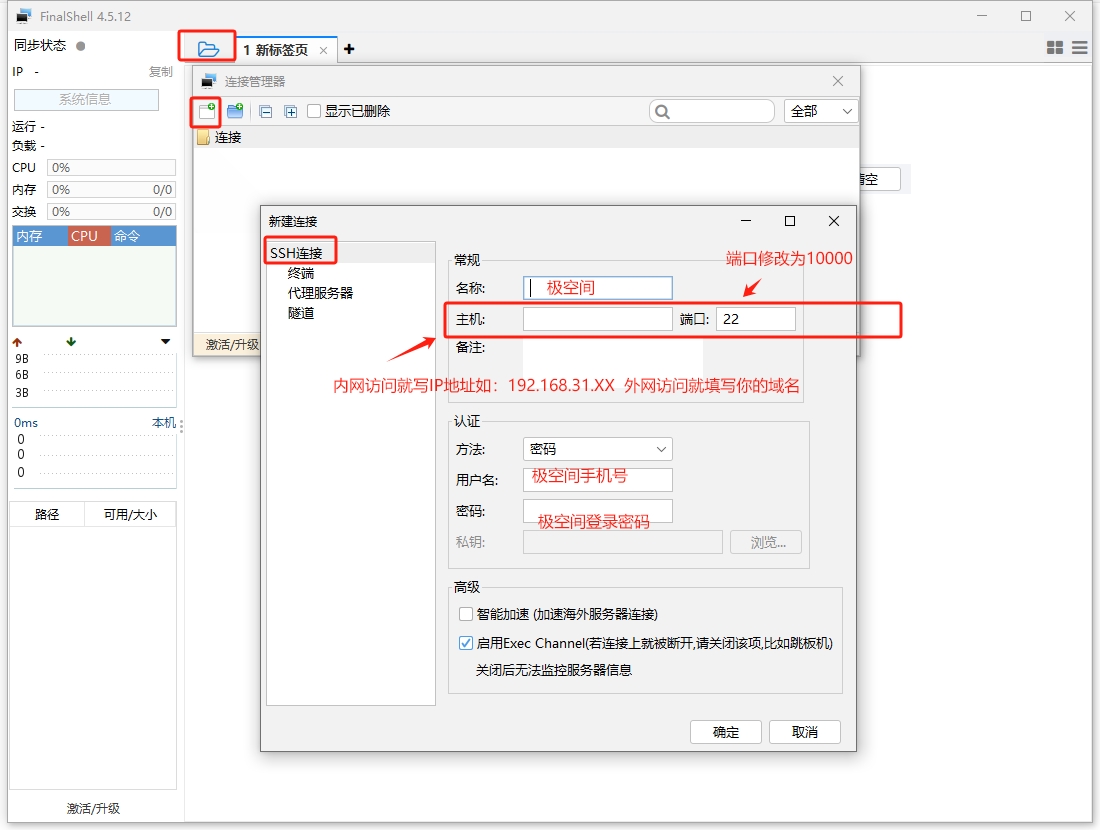
Task: Open the hamburger main menu icon
Action: coord(1080,48)
